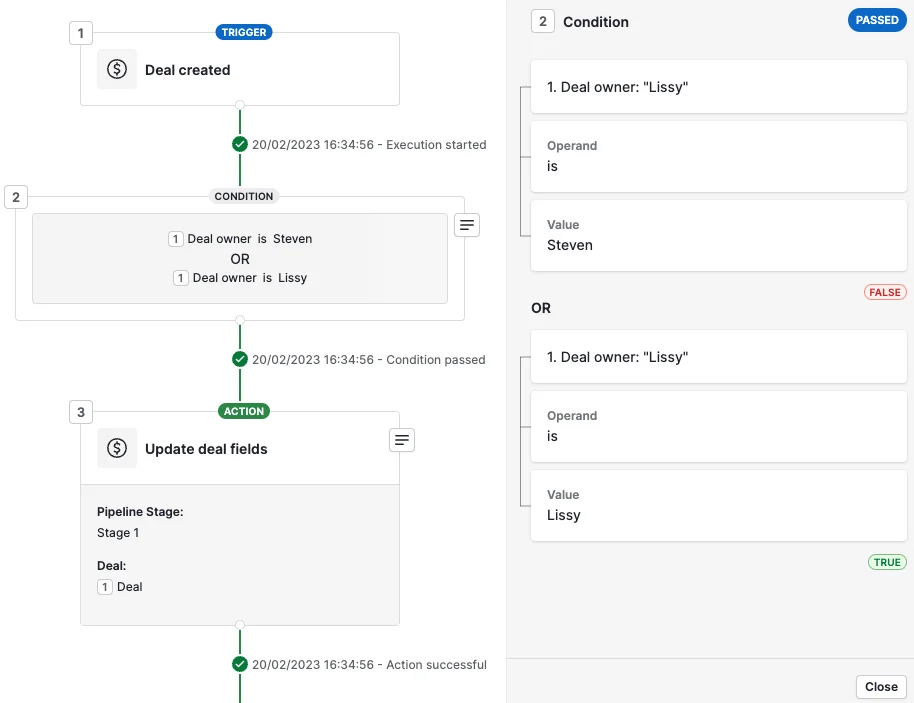Open details icon beside the condition block
Screen dimensions: 914x703
coord(467,225)
